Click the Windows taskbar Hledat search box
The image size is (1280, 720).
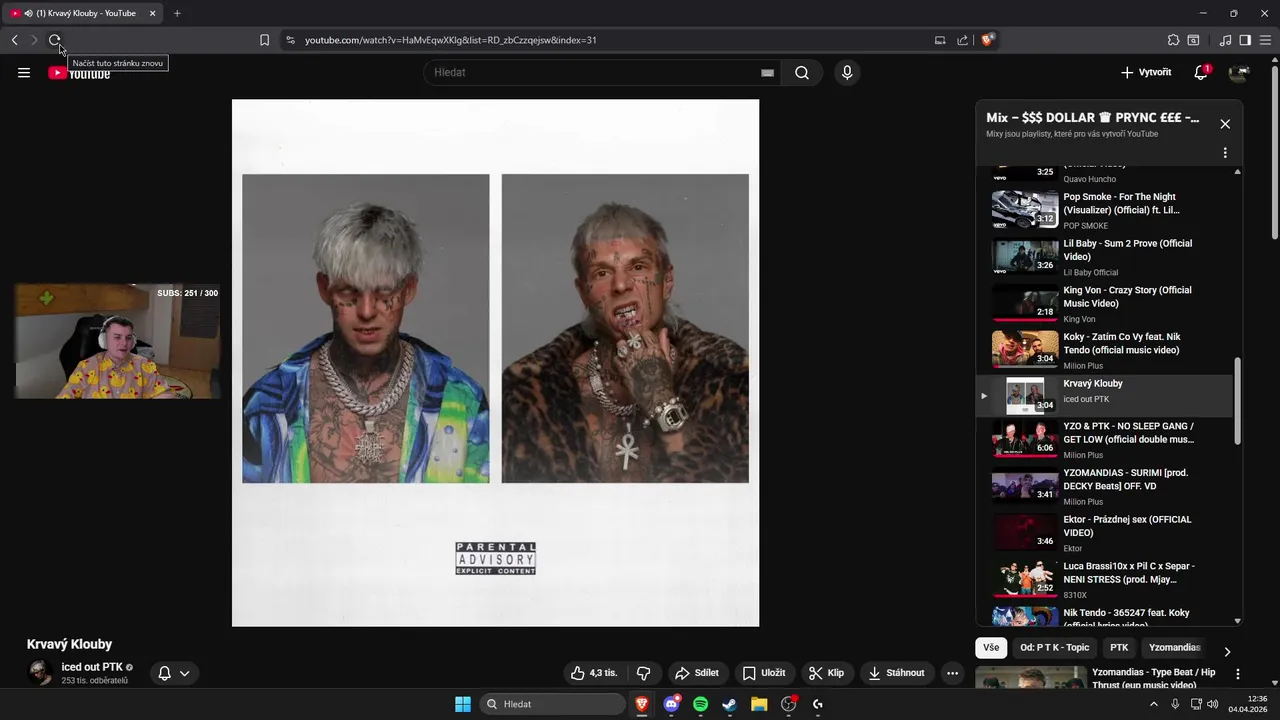click(x=552, y=704)
